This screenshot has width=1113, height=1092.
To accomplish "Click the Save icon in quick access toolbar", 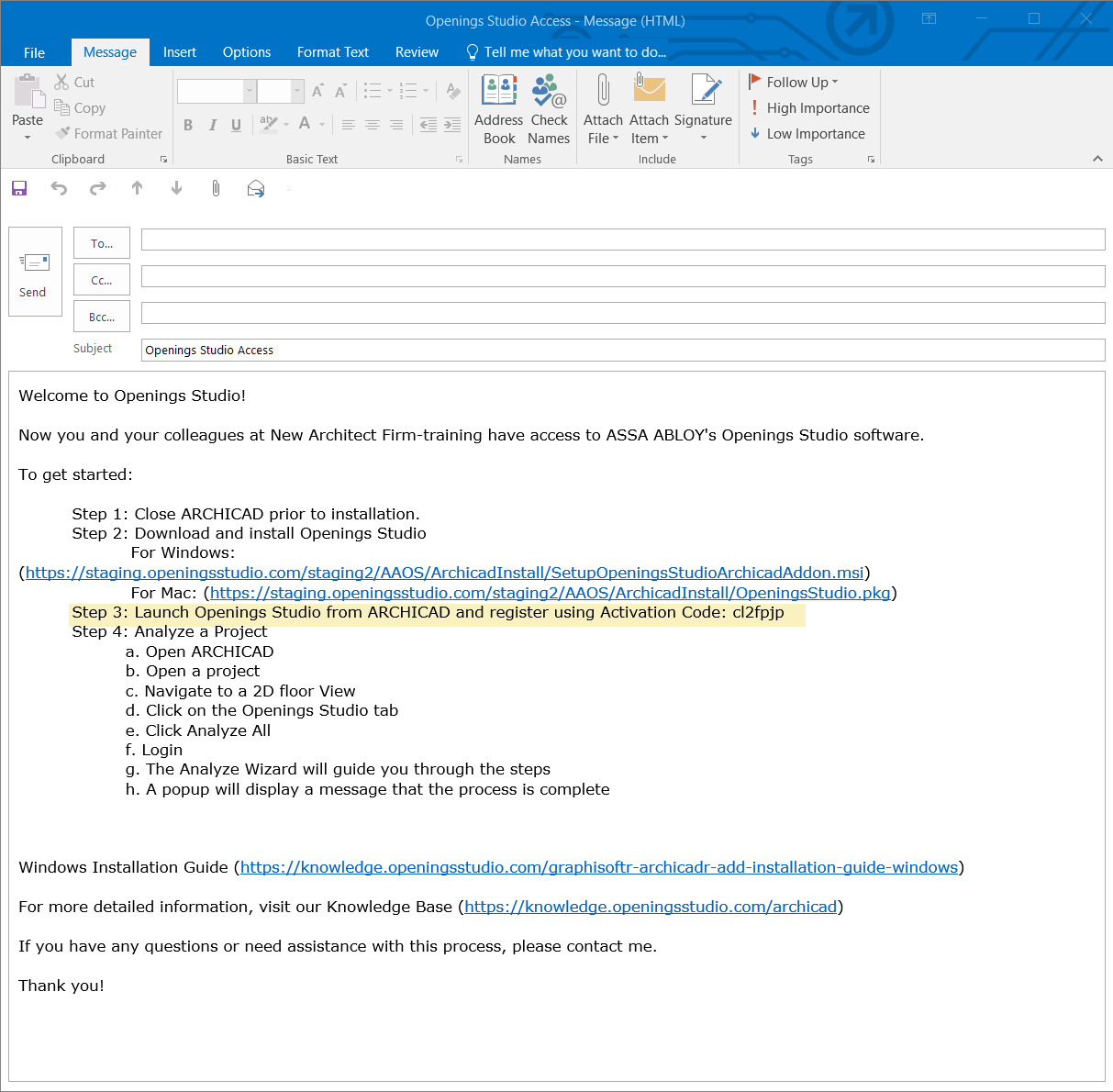I will [19, 188].
